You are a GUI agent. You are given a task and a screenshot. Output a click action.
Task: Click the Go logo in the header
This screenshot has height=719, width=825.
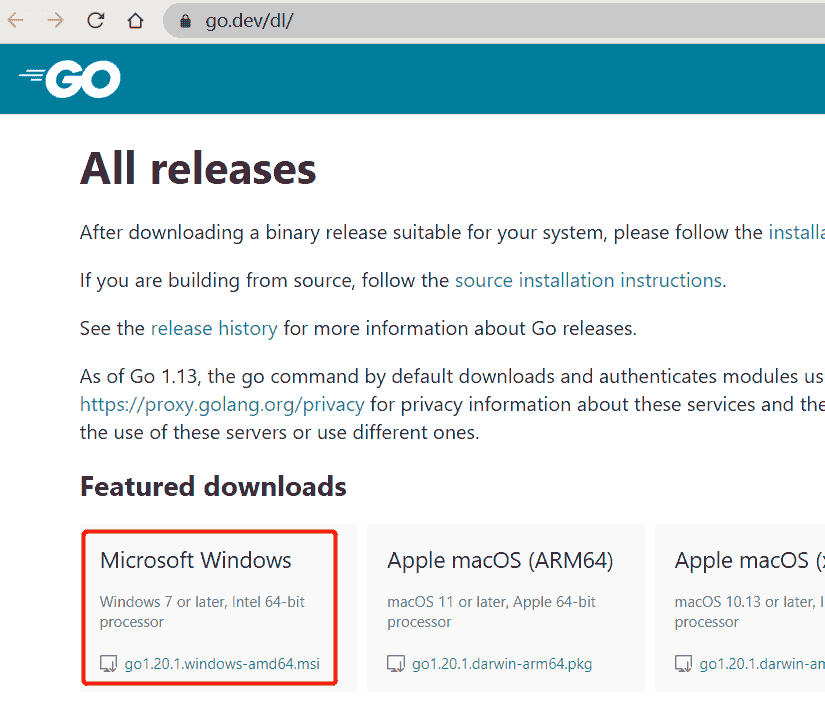[70, 78]
